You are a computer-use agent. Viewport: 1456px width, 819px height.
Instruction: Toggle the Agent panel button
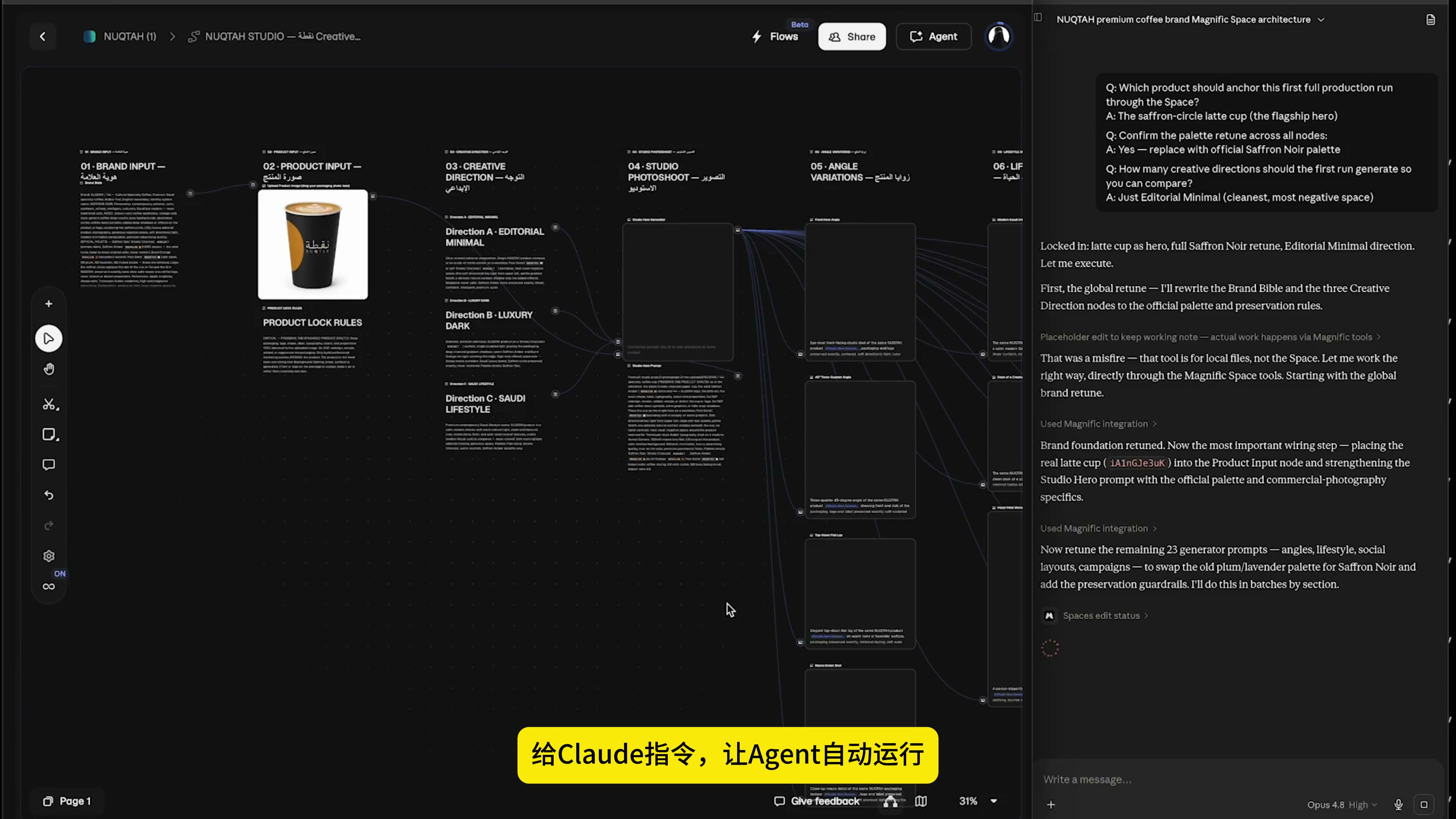933,36
